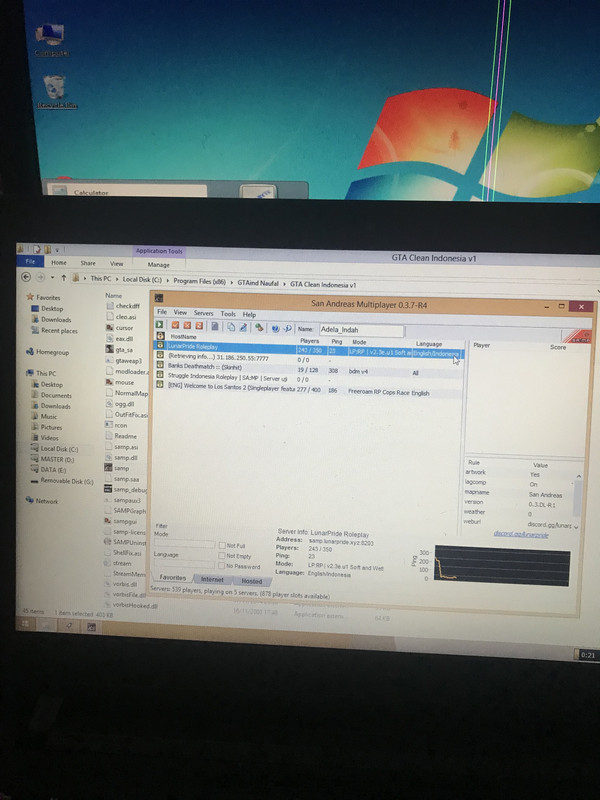Click the Copy Server Info pages icon
Viewport: 600px width, 800px height.
[x=231, y=327]
